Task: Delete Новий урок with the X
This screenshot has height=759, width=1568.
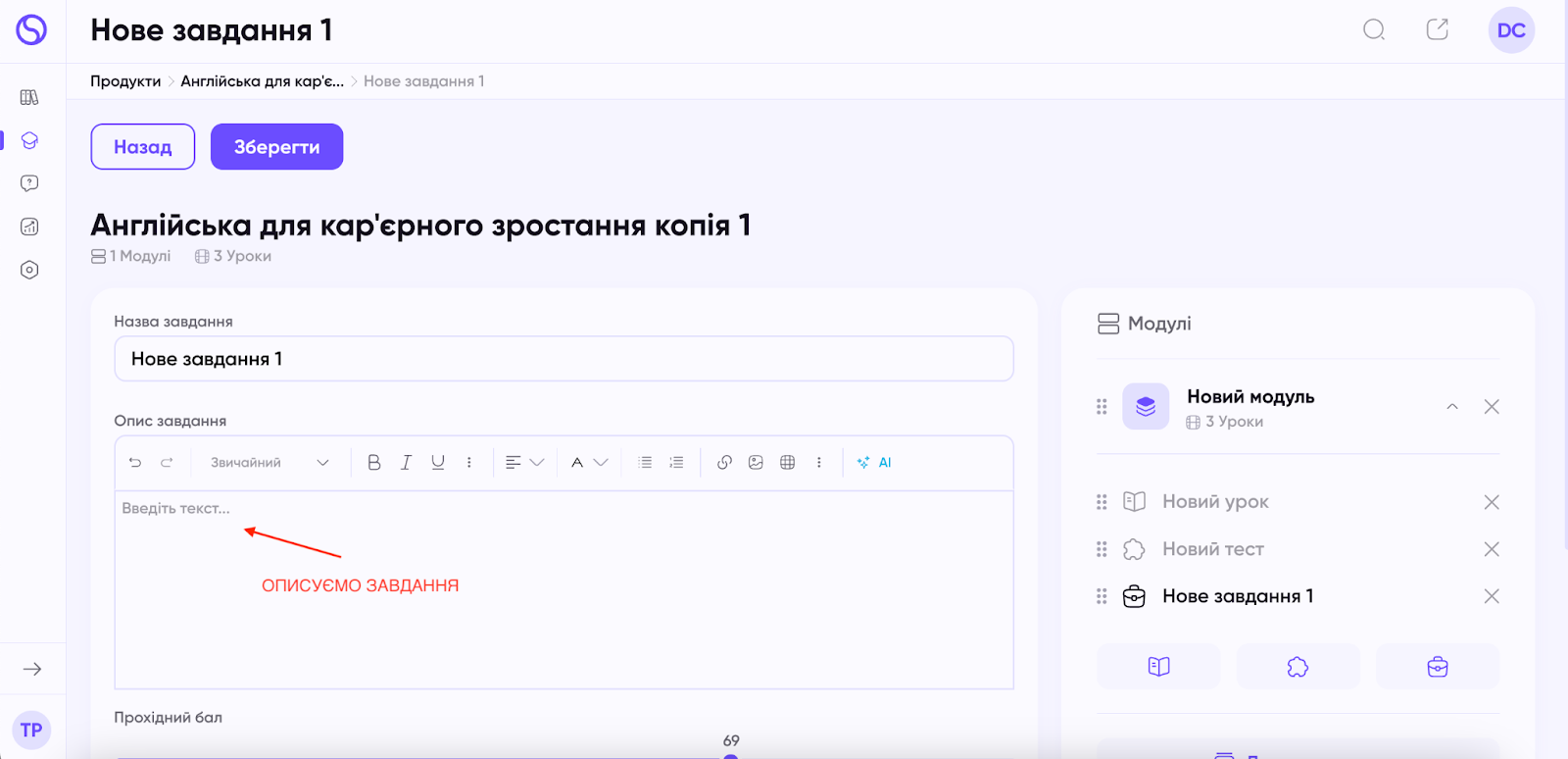Action: 1492,502
